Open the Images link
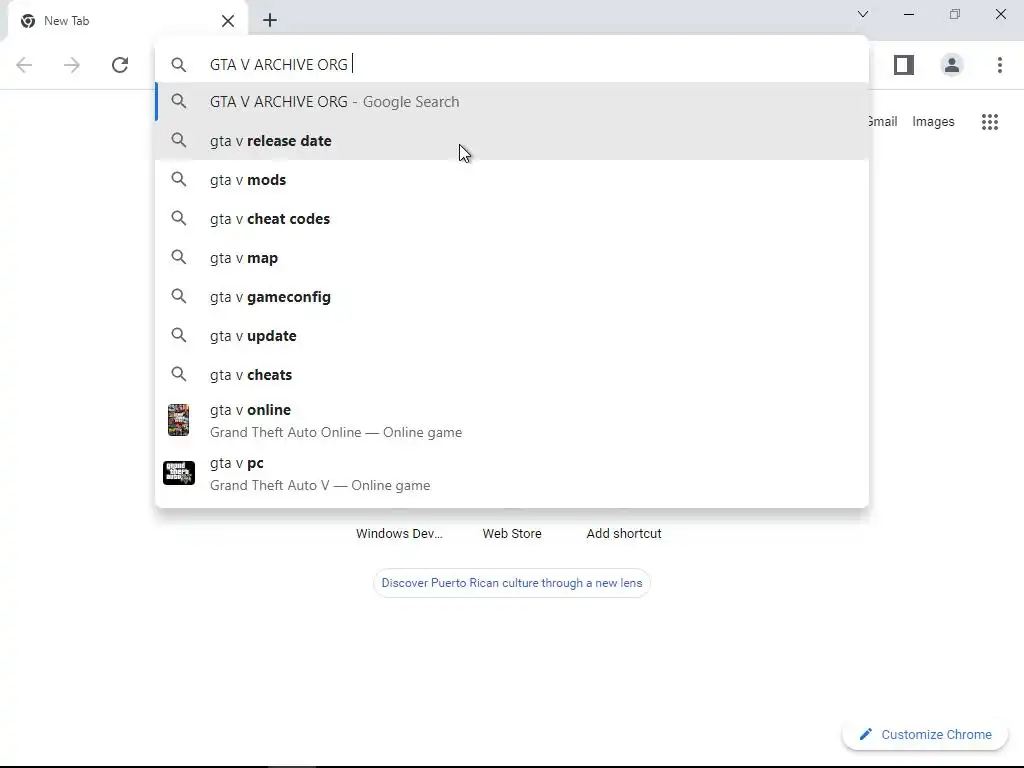The width and height of the screenshot is (1024, 768). 933,121
